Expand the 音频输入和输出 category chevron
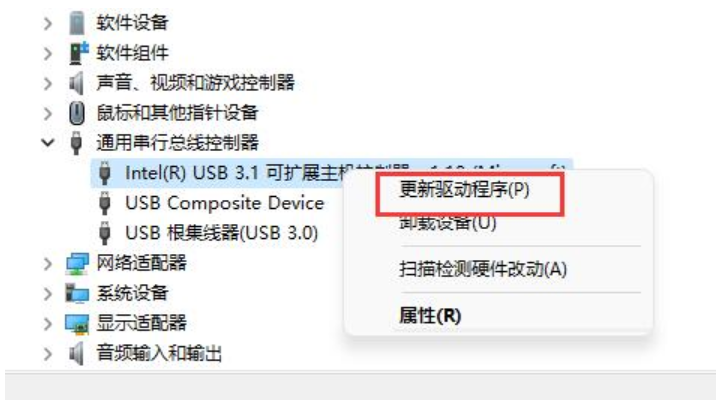This screenshot has width=724, height=405. (x=48, y=354)
